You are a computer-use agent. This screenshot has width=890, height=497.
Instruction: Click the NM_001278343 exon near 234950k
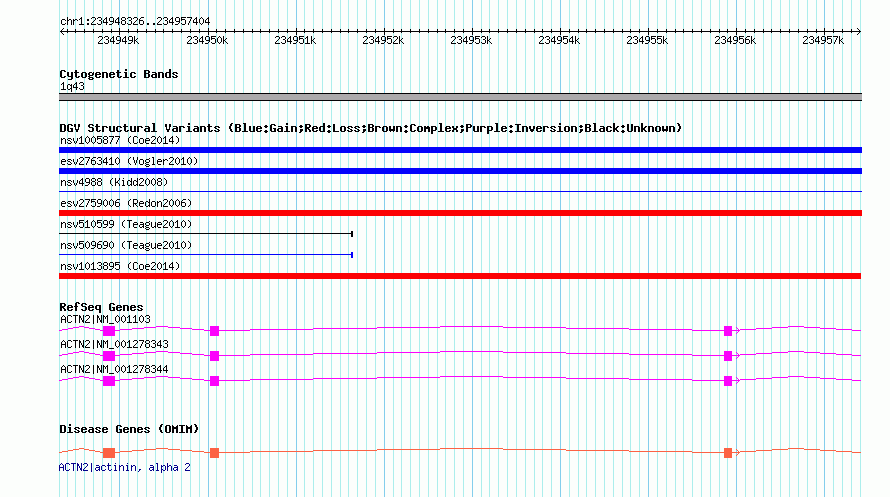214,356
